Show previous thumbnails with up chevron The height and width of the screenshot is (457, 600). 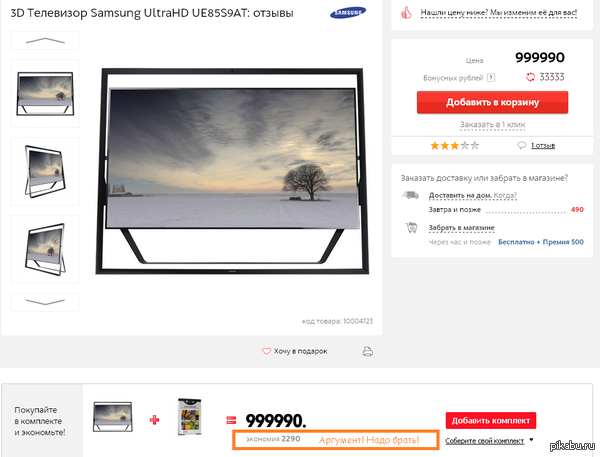[45, 41]
